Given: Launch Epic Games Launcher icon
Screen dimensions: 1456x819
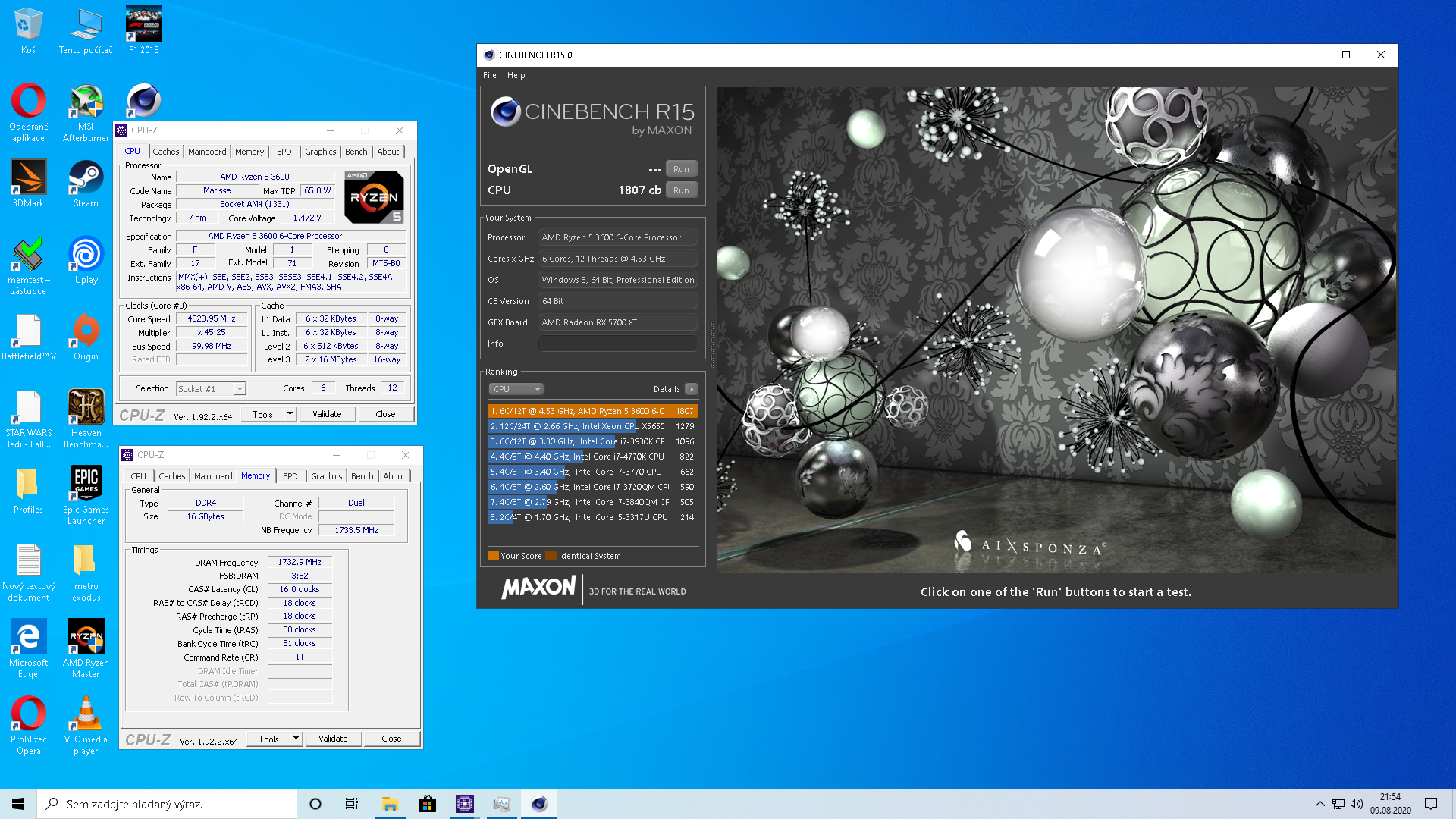Looking at the screenshot, I should (86, 495).
